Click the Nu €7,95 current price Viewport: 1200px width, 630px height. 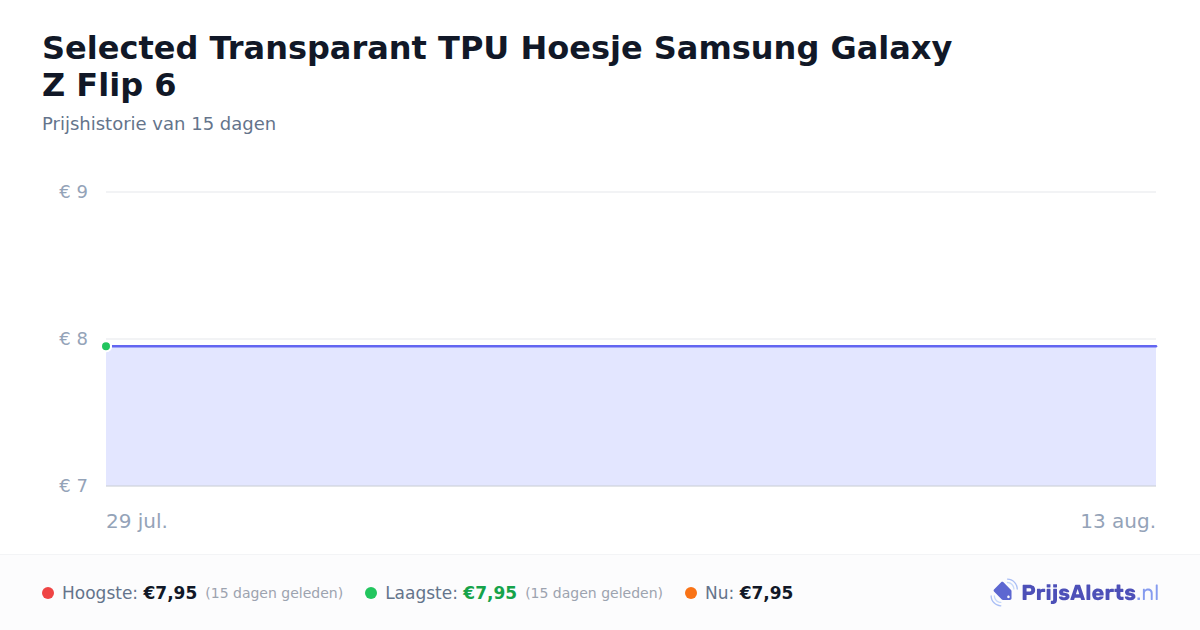(766, 593)
